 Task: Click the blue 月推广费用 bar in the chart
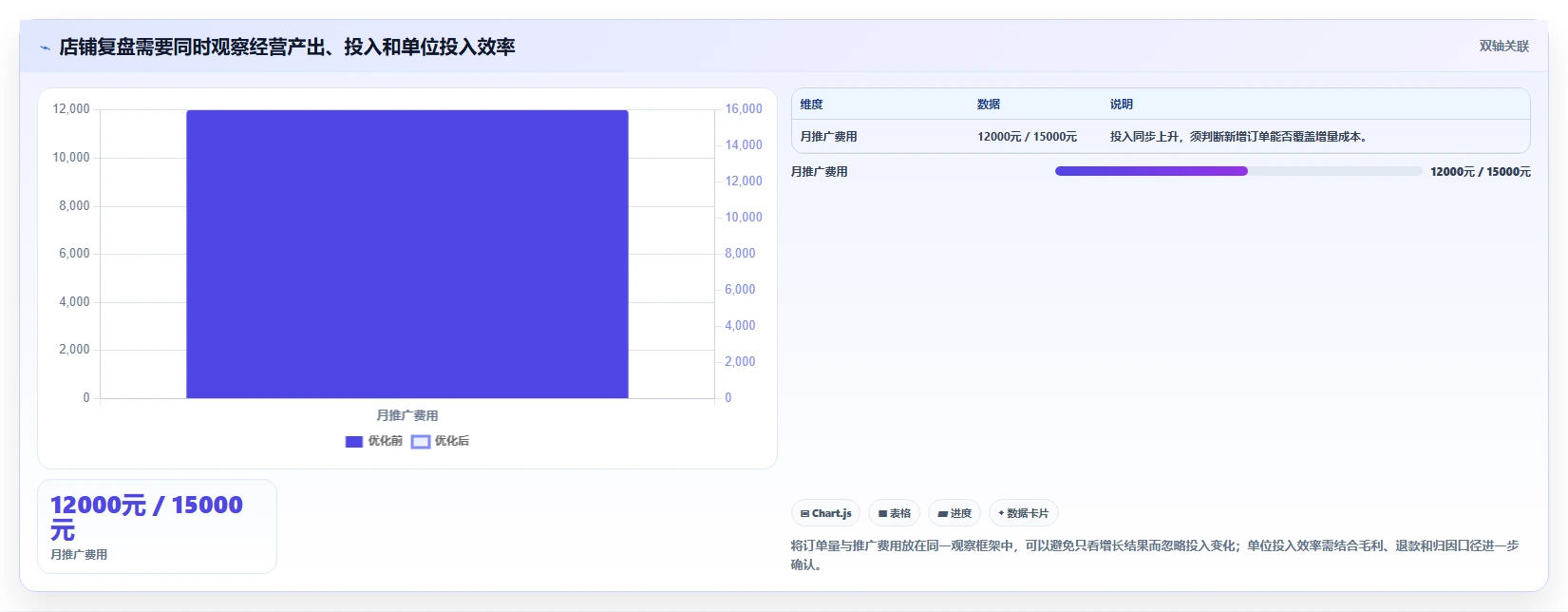click(407, 255)
